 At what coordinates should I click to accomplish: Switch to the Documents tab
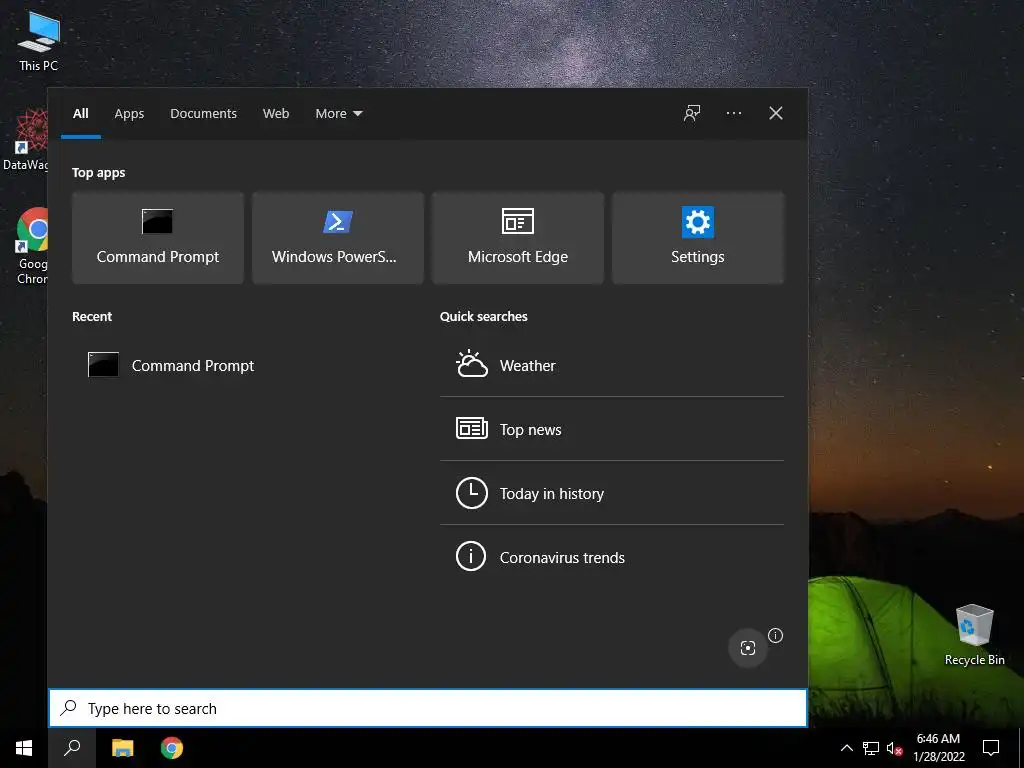click(203, 114)
